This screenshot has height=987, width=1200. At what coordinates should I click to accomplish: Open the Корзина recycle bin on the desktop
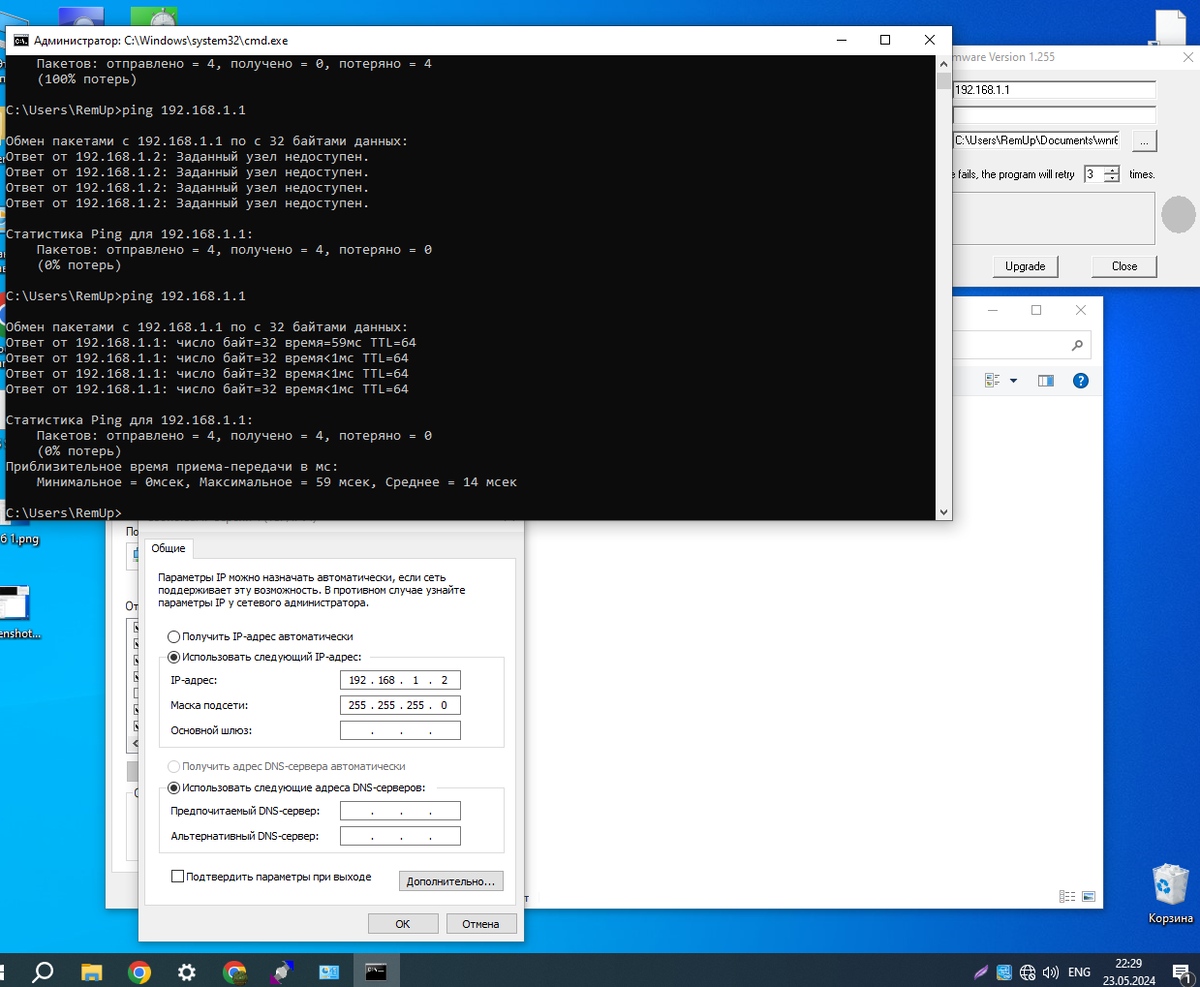1168,890
